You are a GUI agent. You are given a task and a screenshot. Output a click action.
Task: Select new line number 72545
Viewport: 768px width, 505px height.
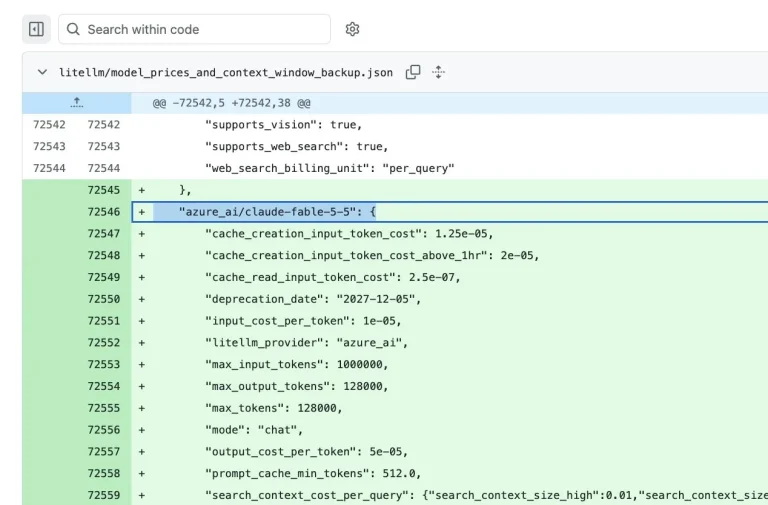[x=104, y=190]
